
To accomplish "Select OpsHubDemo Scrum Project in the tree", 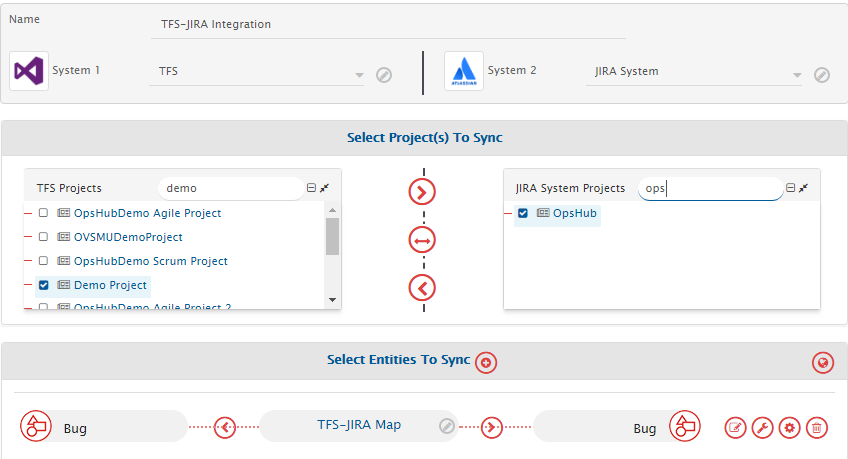I will (x=150, y=261).
